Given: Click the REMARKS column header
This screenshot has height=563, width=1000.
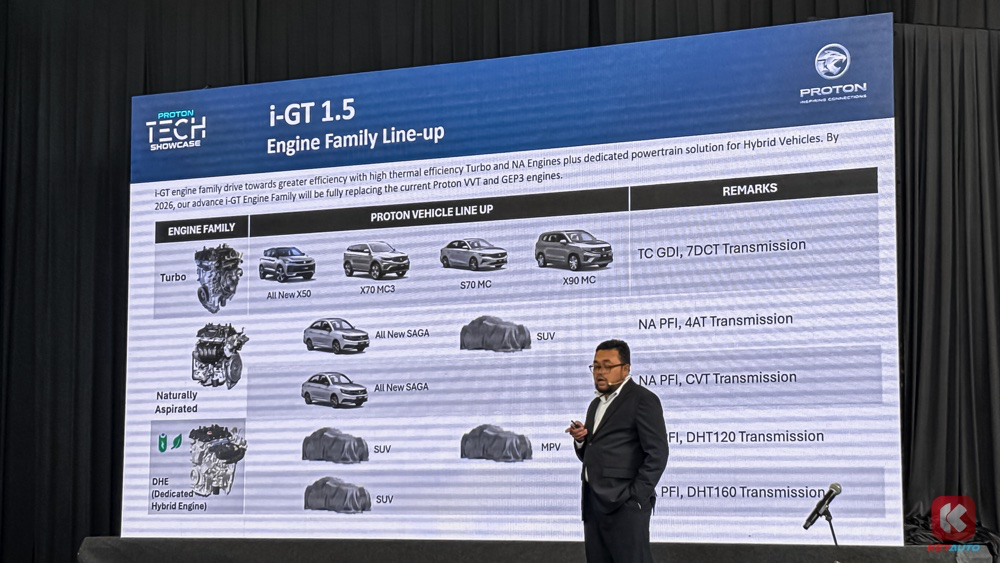Looking at the screenshot, I should tap(749, 189).
